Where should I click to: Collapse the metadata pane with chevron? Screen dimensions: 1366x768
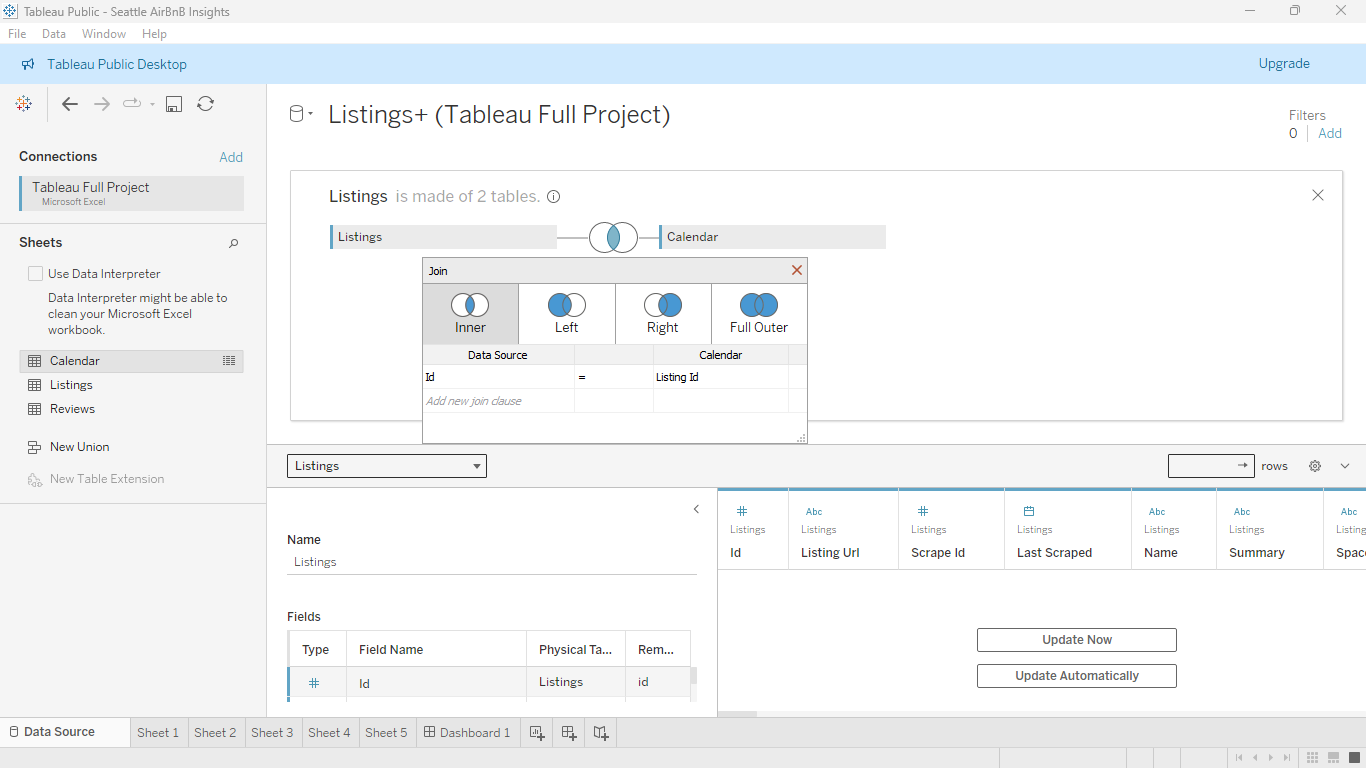click(x=697, y=509)
